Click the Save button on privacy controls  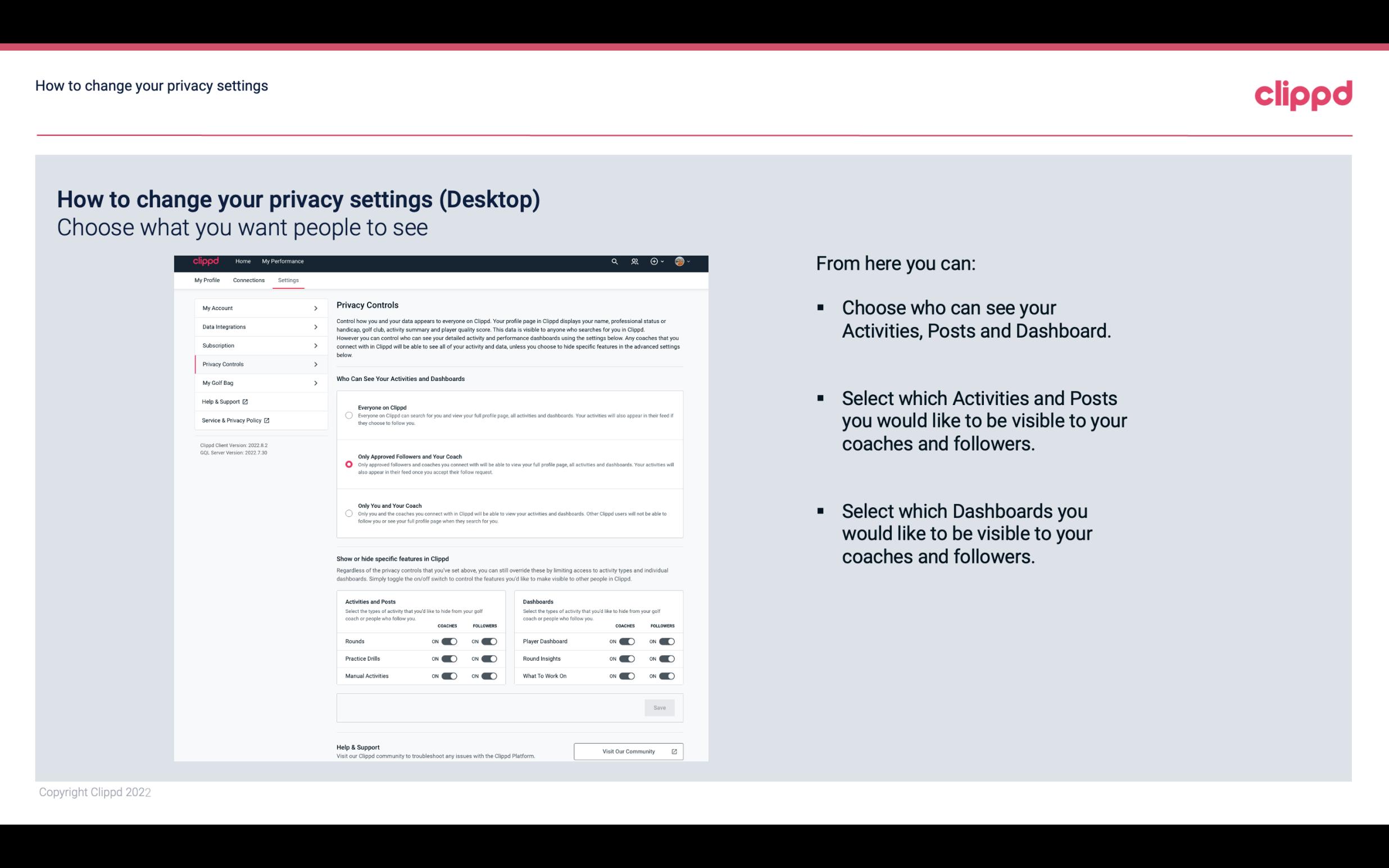(659, 708)
